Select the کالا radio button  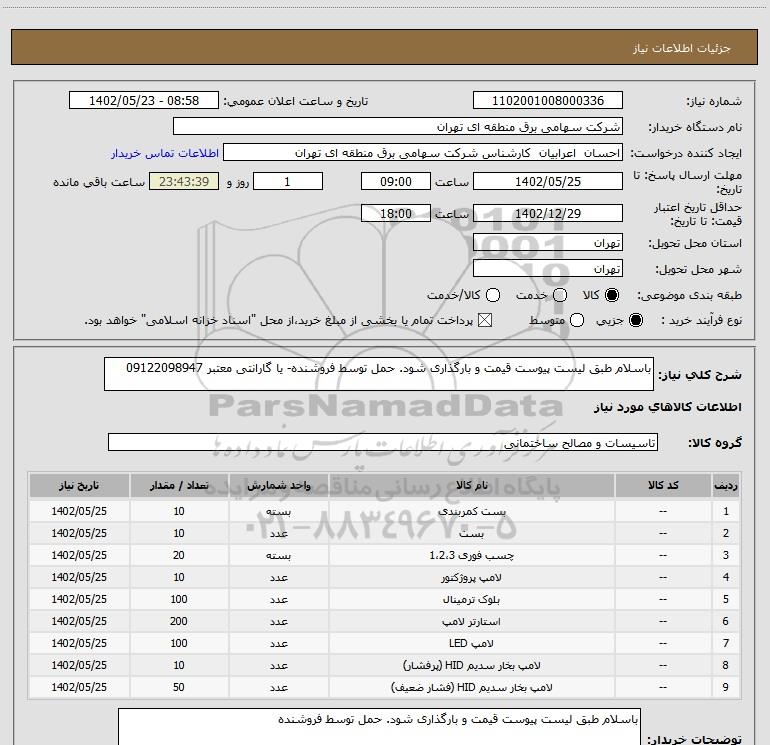[612, 295]
